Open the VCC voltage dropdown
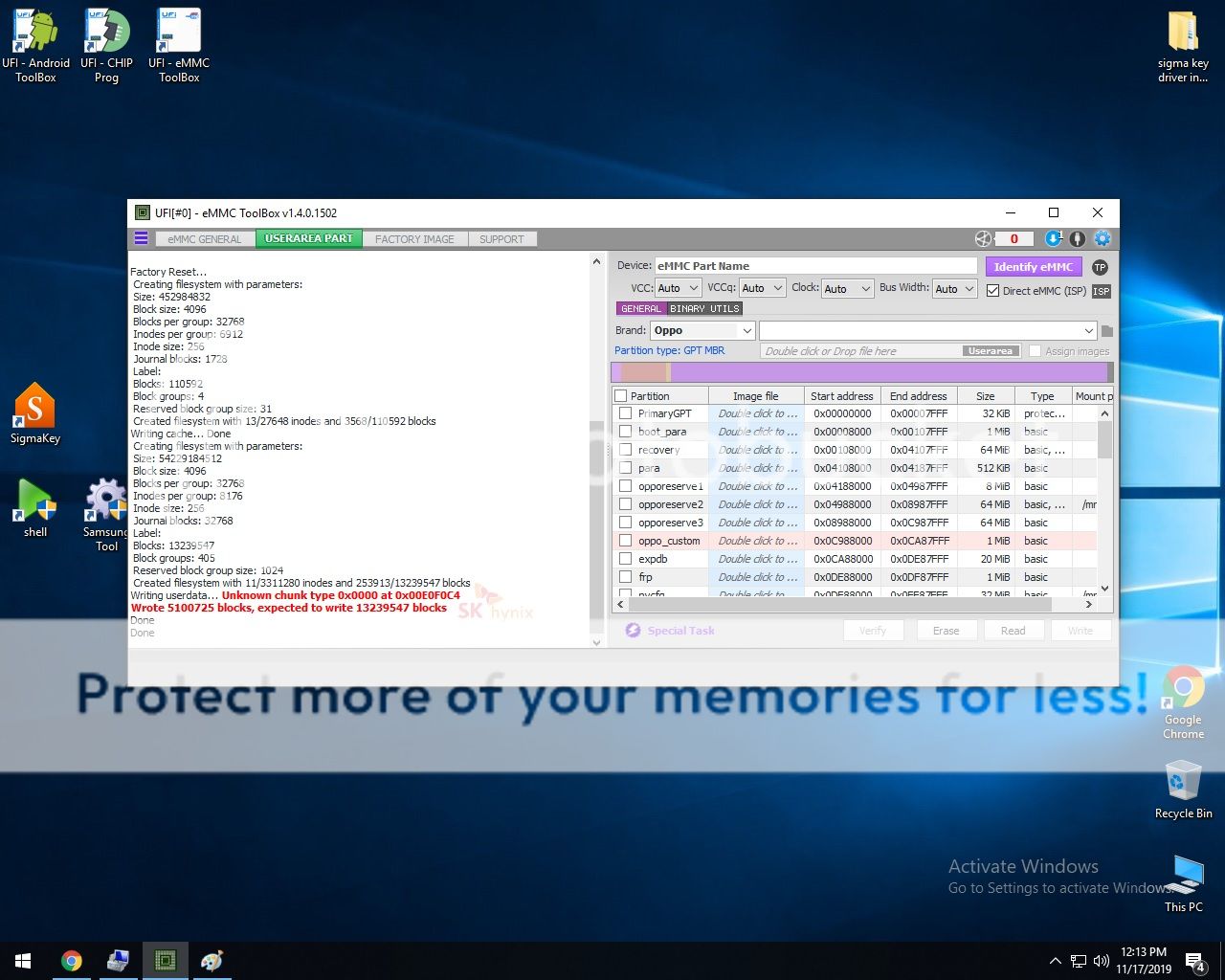This screenshot has width=1225, height=980. [x=679, y=288]
